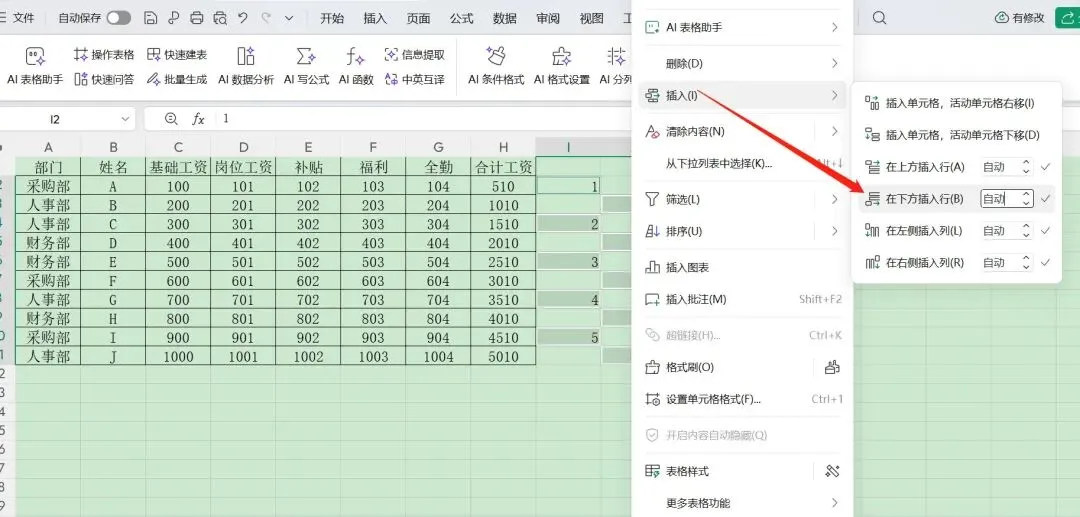
Task: Switch to the 视图 ribbon tab
Action: pyautogui.click(x=592, y=19)
